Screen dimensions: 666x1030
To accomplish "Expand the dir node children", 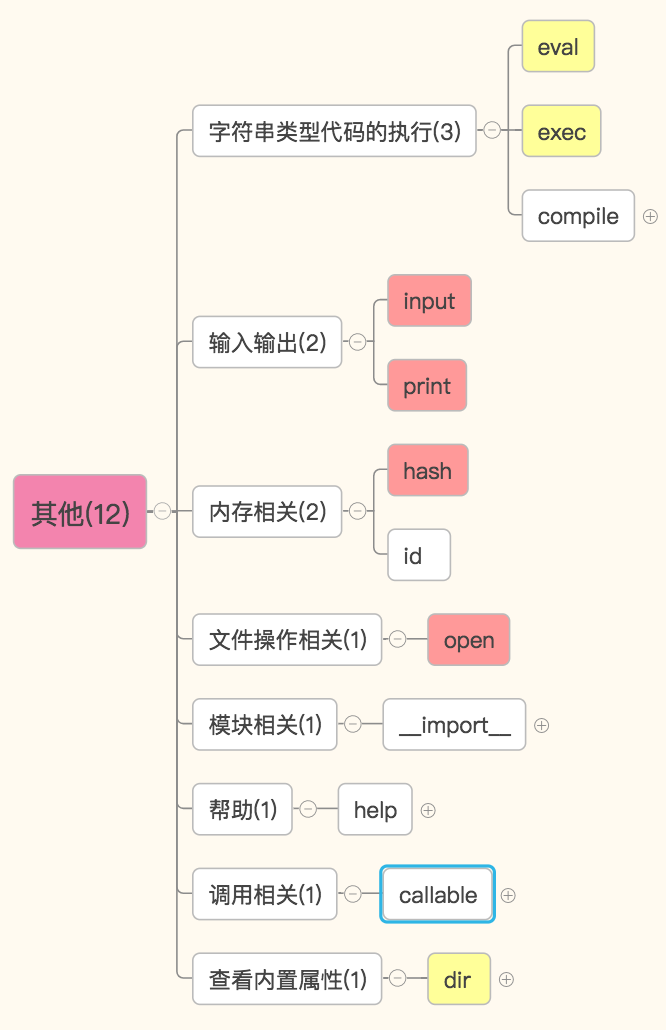I will click(506, 979).
